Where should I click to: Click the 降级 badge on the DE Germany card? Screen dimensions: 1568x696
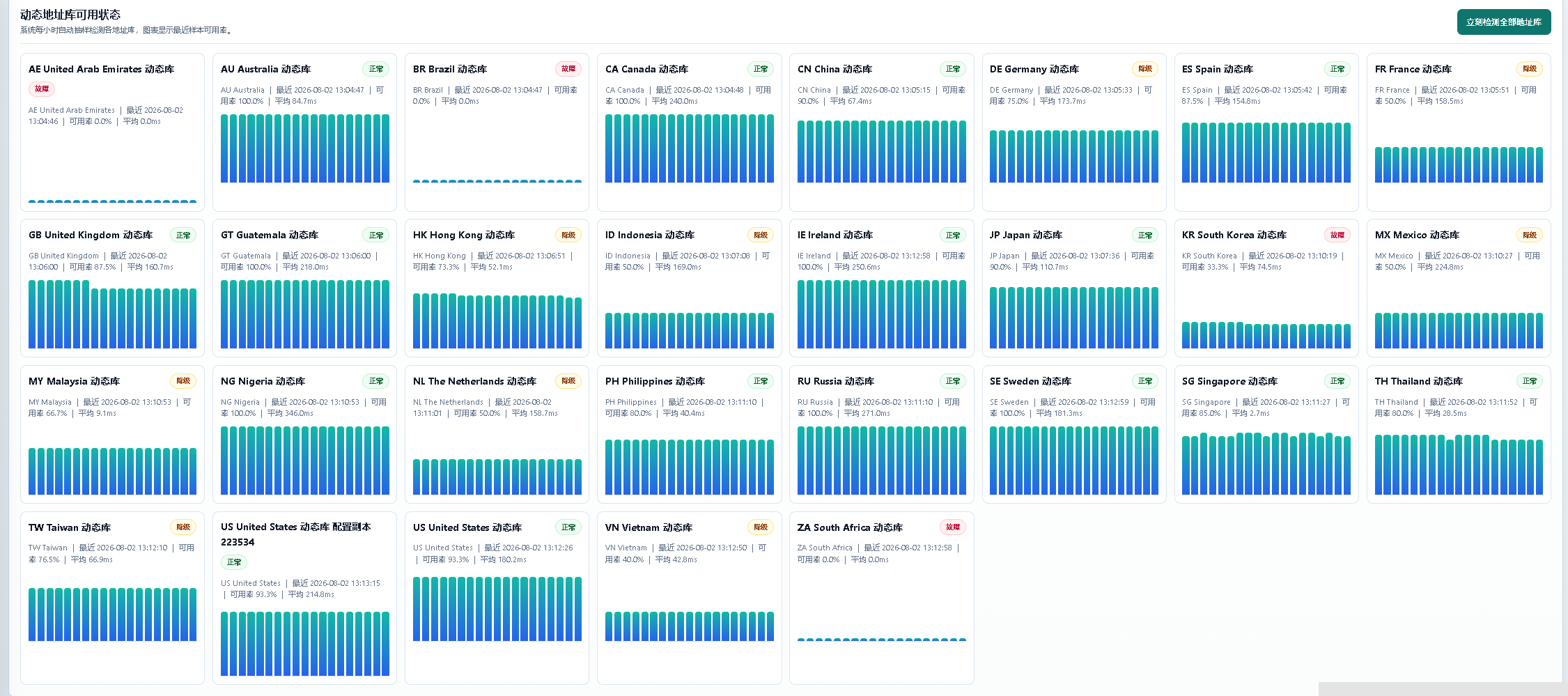click(1145, 69)
